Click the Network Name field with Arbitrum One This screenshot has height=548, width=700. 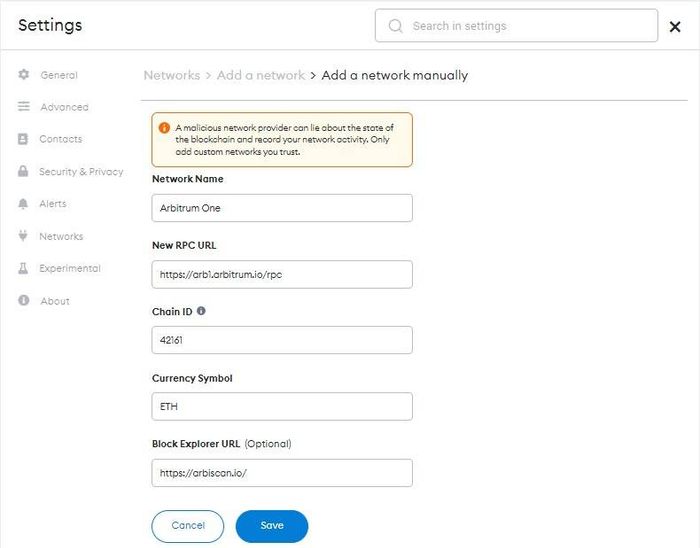tap(282, 208)
